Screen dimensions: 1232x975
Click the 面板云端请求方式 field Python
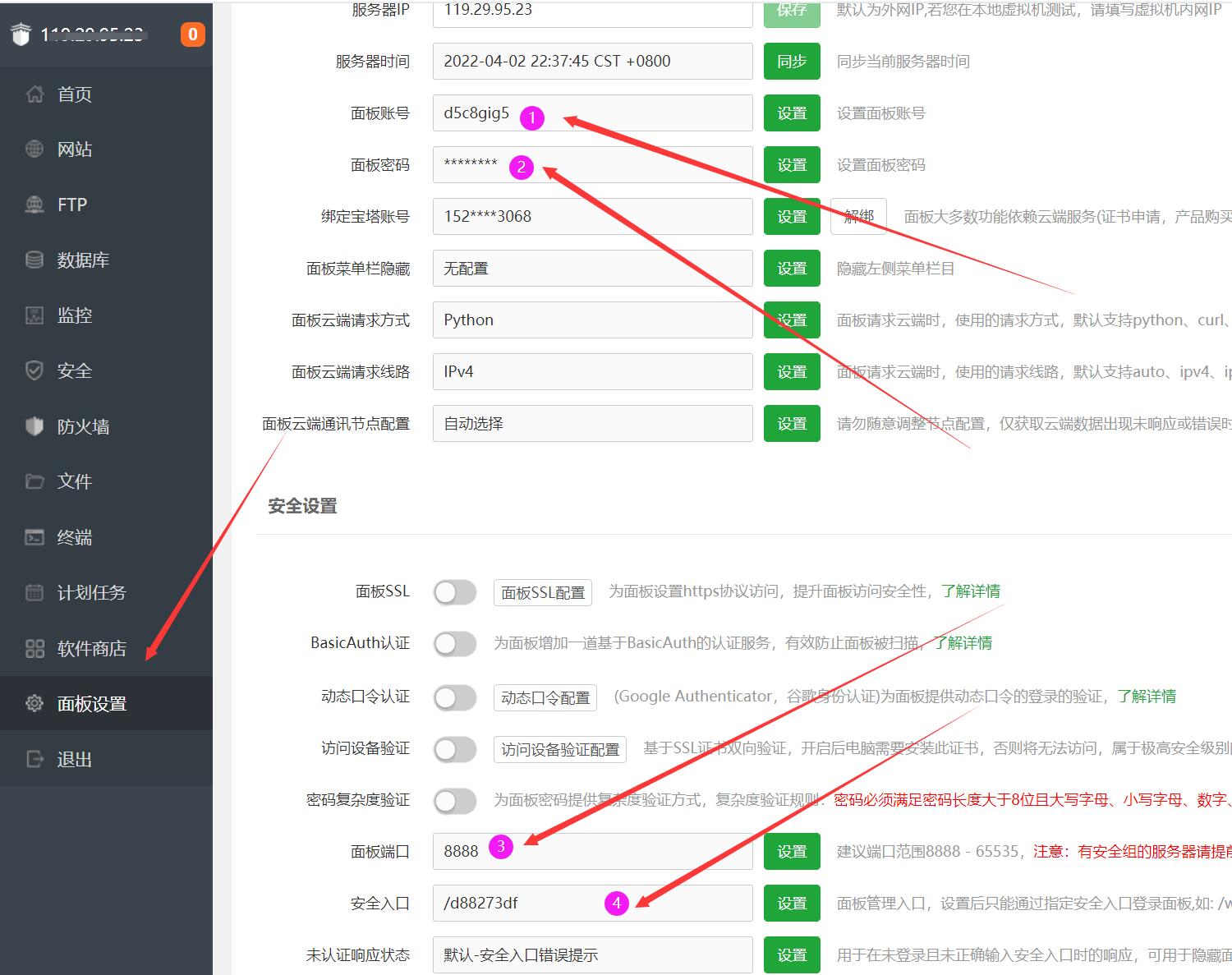pos(593,320)
